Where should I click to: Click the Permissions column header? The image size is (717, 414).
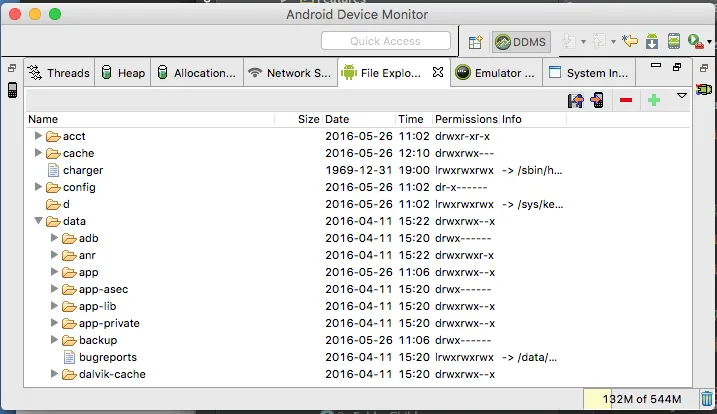click(x=466, y=119)
